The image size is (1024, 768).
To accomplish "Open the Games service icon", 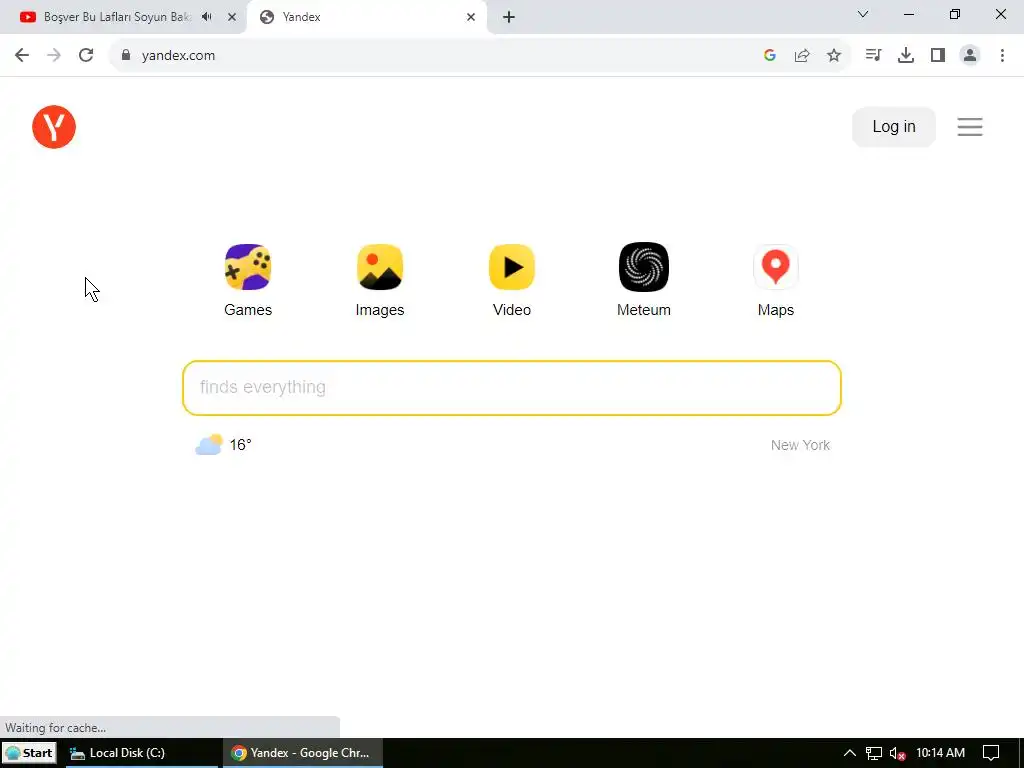I will coord(248,267).
